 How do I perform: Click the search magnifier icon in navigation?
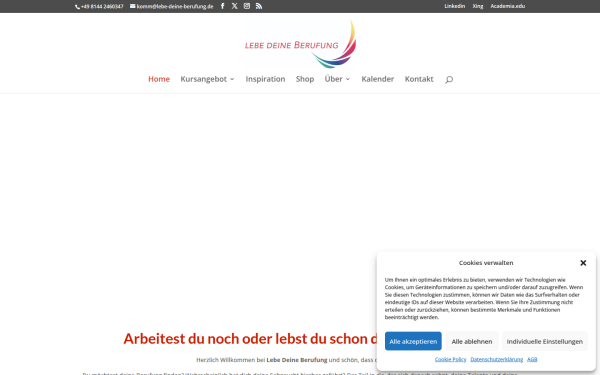(x=449, y=80)
